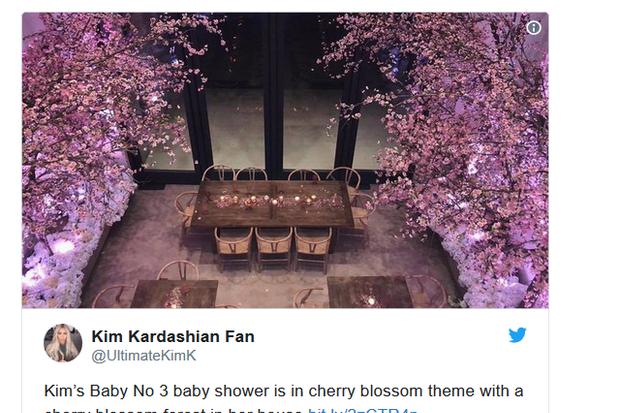Click the lower-right small table in the photo

(370, 292)
